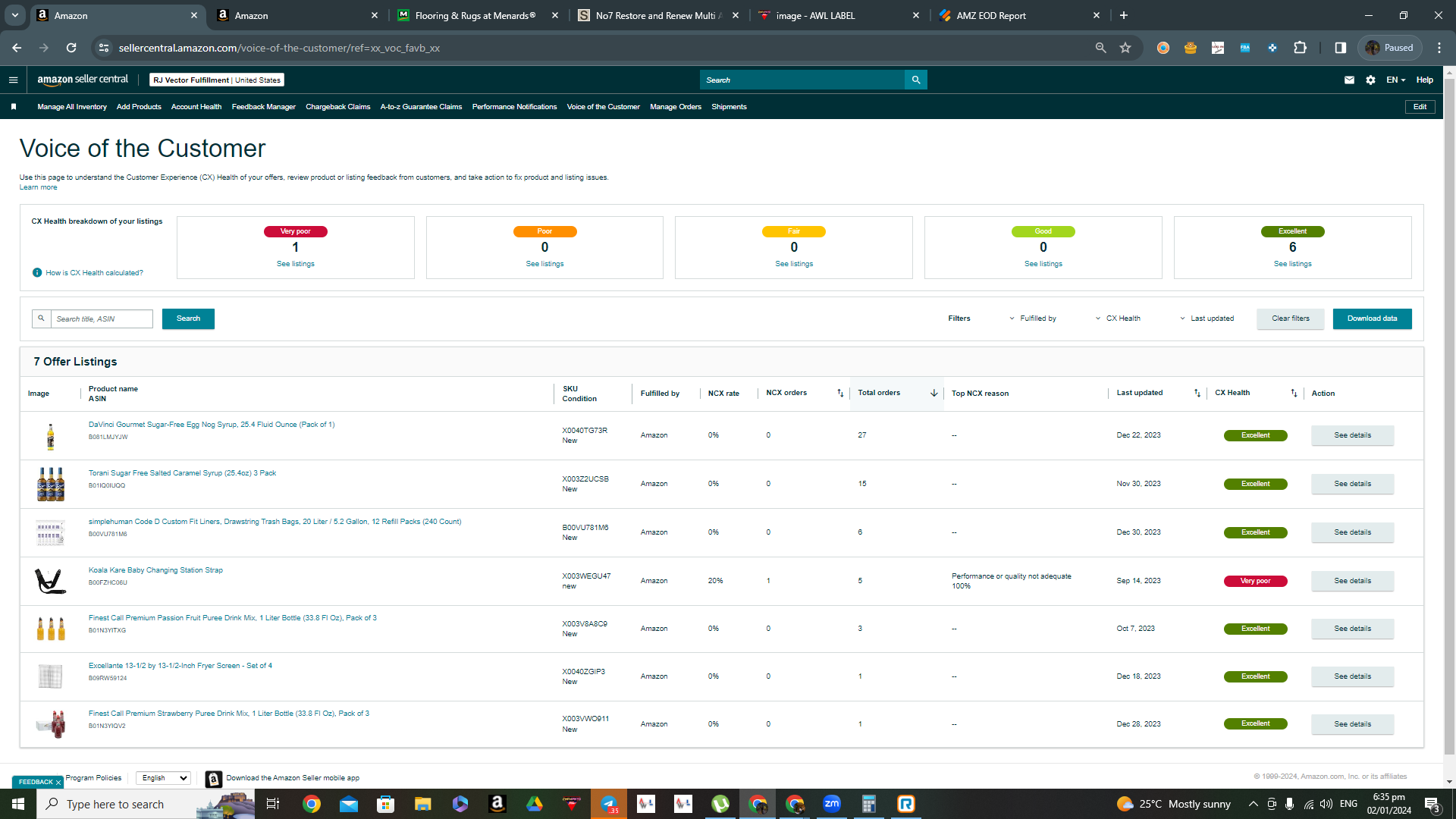Show hidden system tray icons

[x=1253, y=804]
